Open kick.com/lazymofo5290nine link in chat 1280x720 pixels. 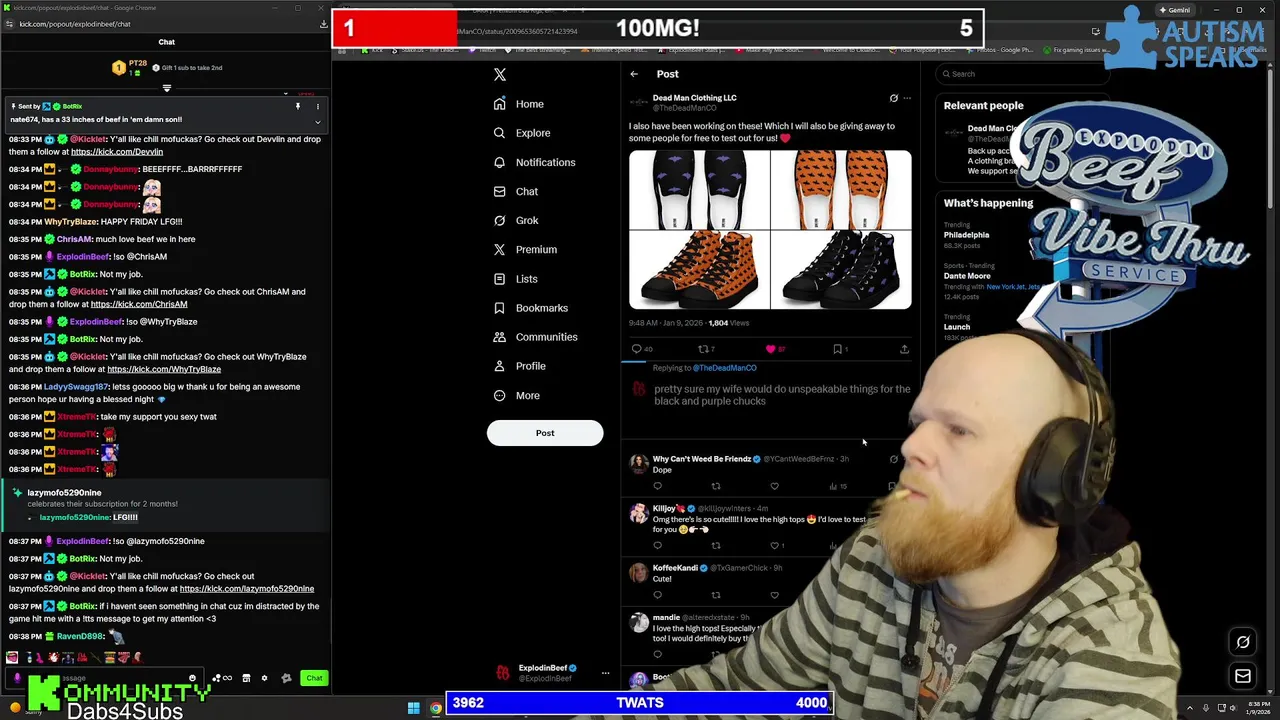coord(247,589)
